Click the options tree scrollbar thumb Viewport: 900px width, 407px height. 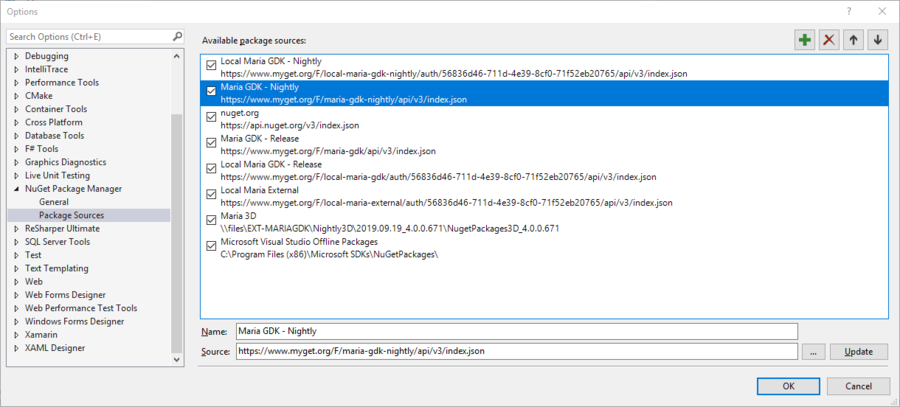(x=177, y=234)
